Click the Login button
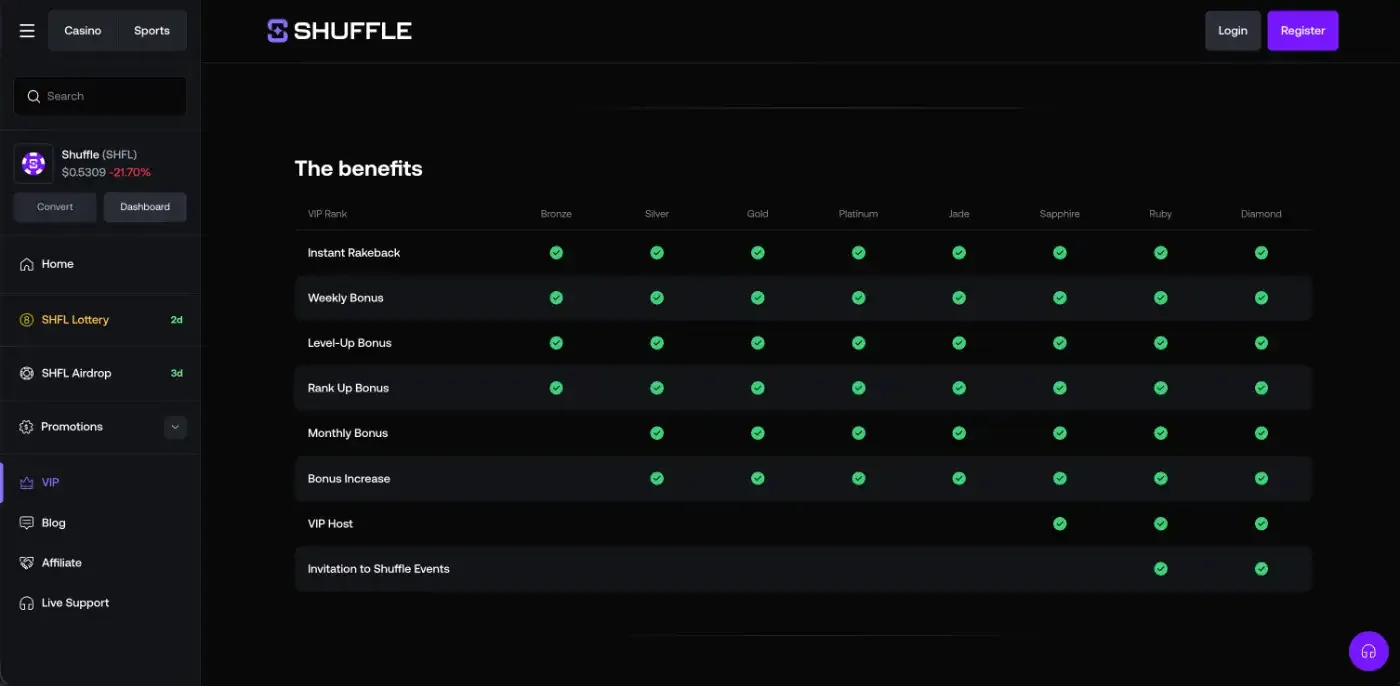1400x686 pixels. (x=1232, y=31)
